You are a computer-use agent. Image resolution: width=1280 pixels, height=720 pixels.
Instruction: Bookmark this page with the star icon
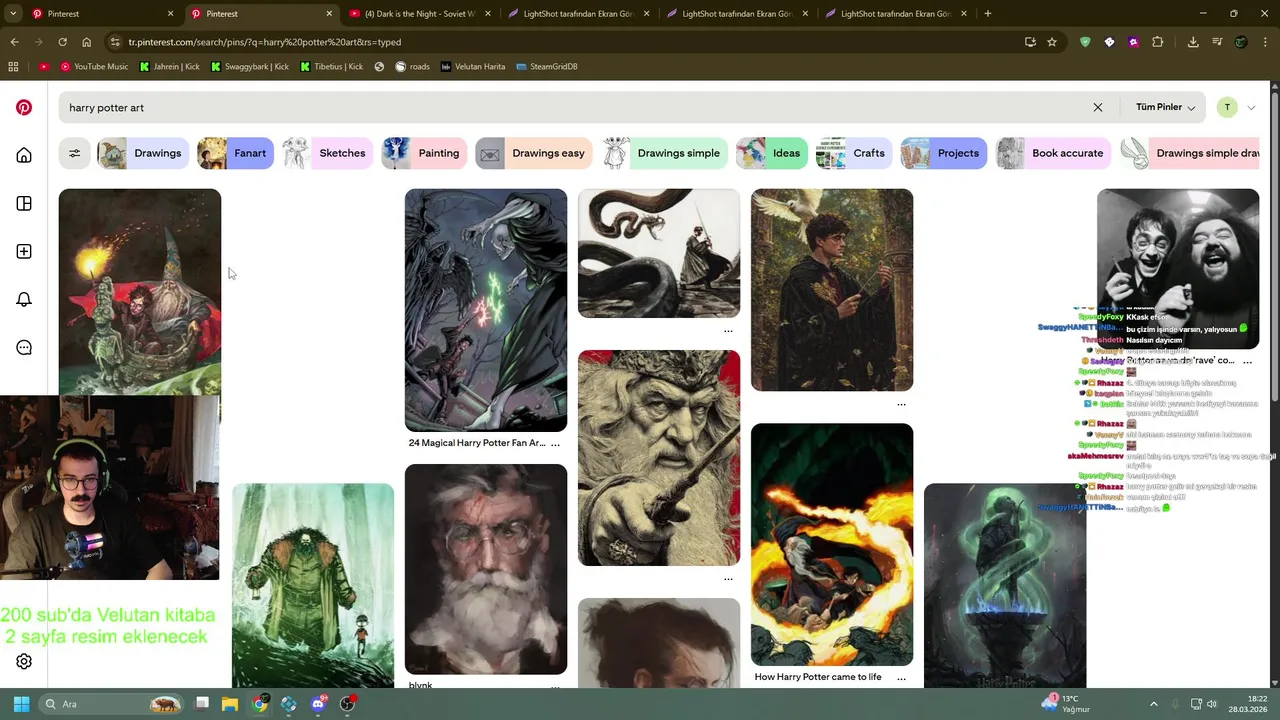[x=1052, y=42]
